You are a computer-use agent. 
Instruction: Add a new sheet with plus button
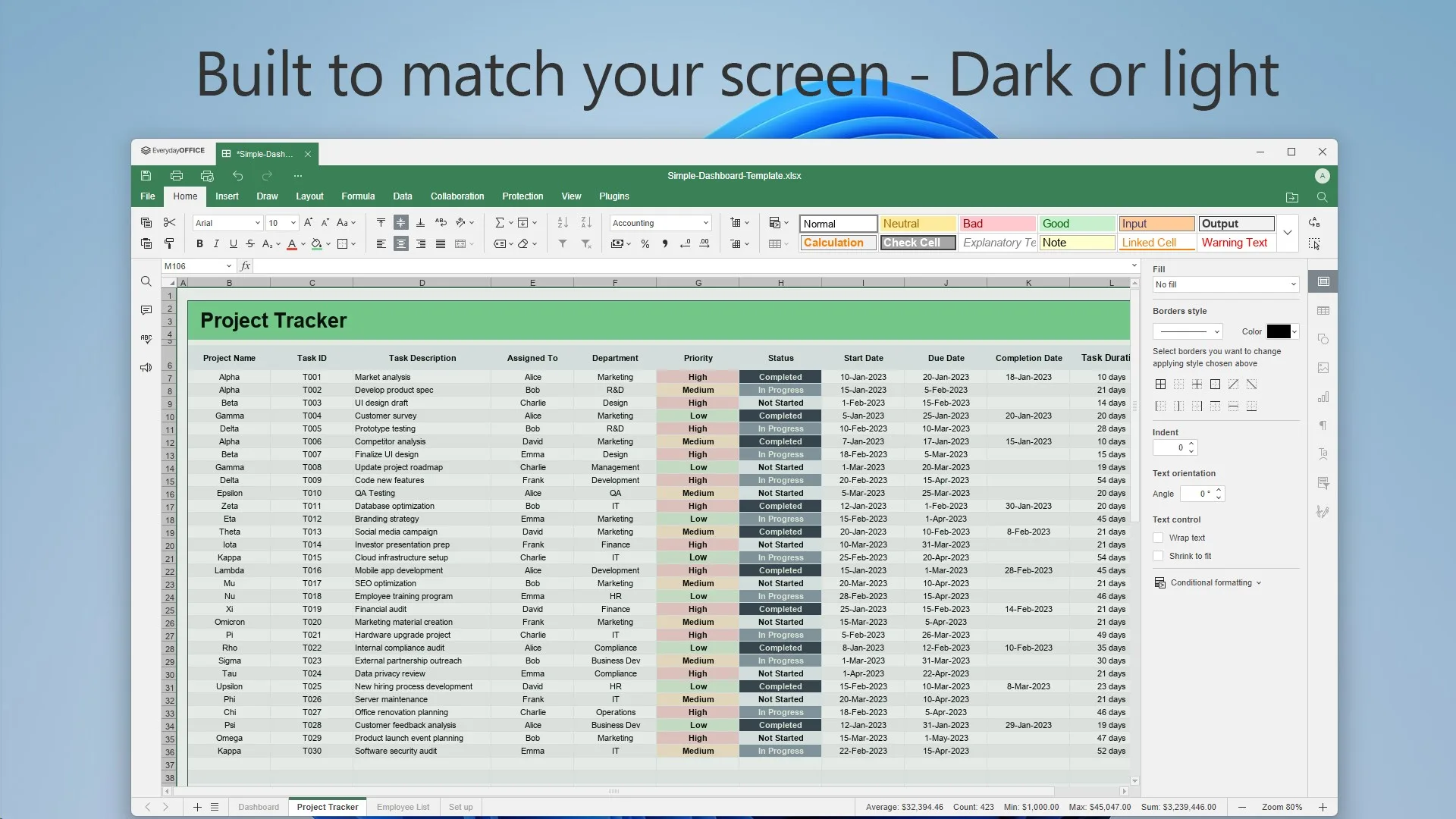point(197,807)
